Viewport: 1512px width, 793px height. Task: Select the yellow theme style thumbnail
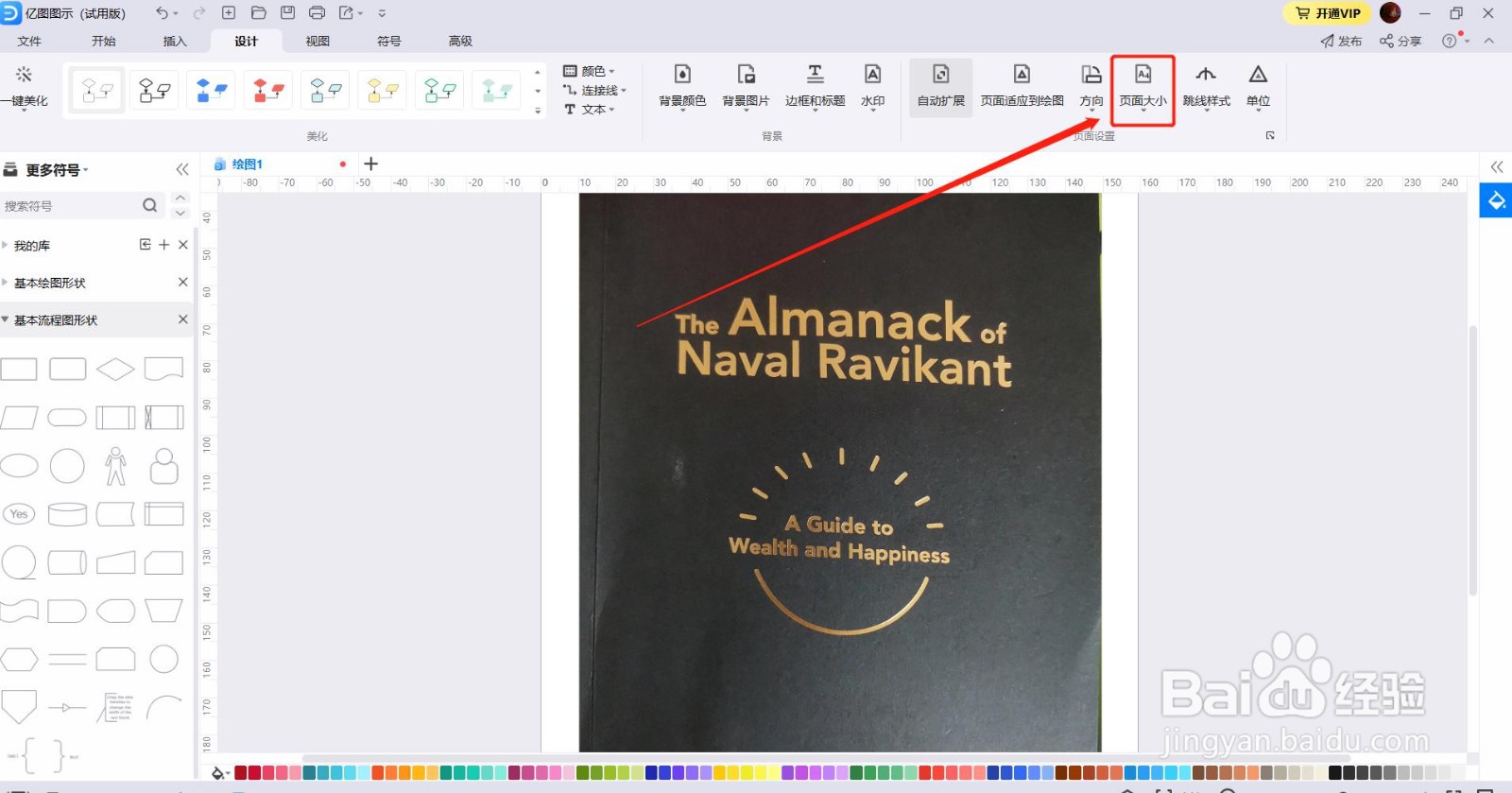(383, 91)
